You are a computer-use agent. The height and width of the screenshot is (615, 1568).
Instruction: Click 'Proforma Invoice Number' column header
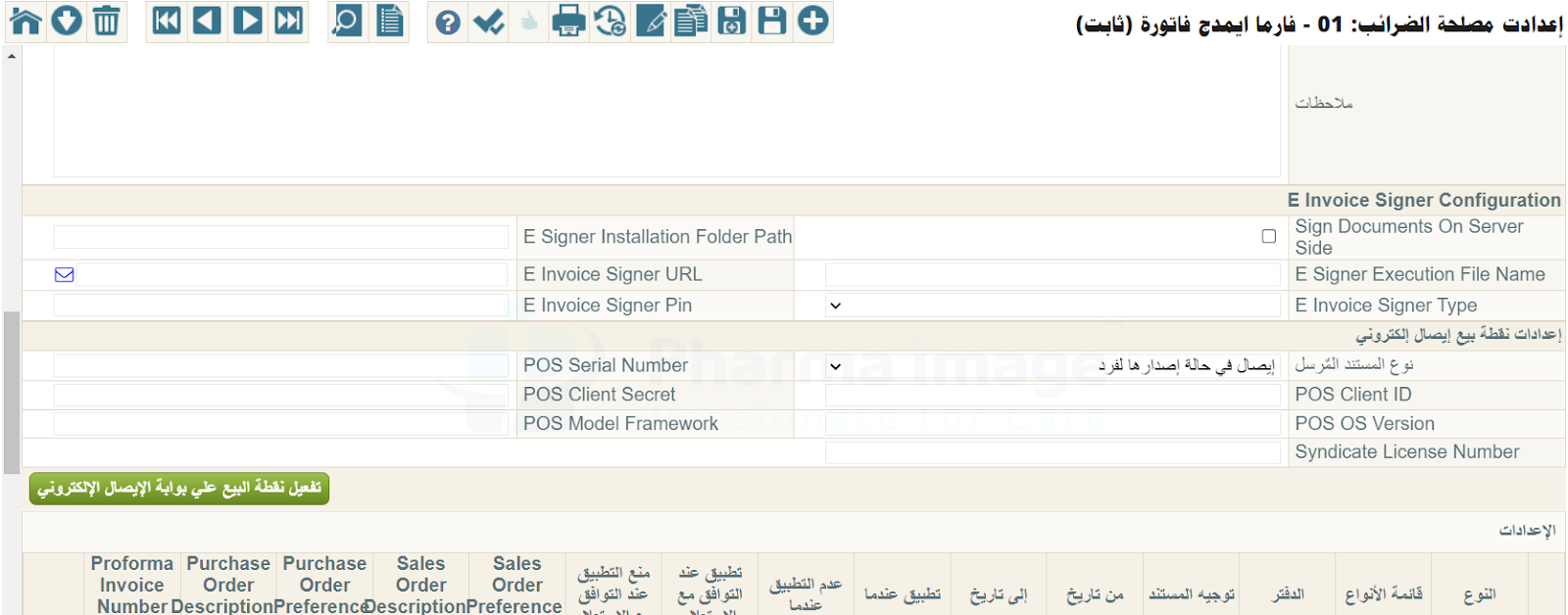[131, 586]
